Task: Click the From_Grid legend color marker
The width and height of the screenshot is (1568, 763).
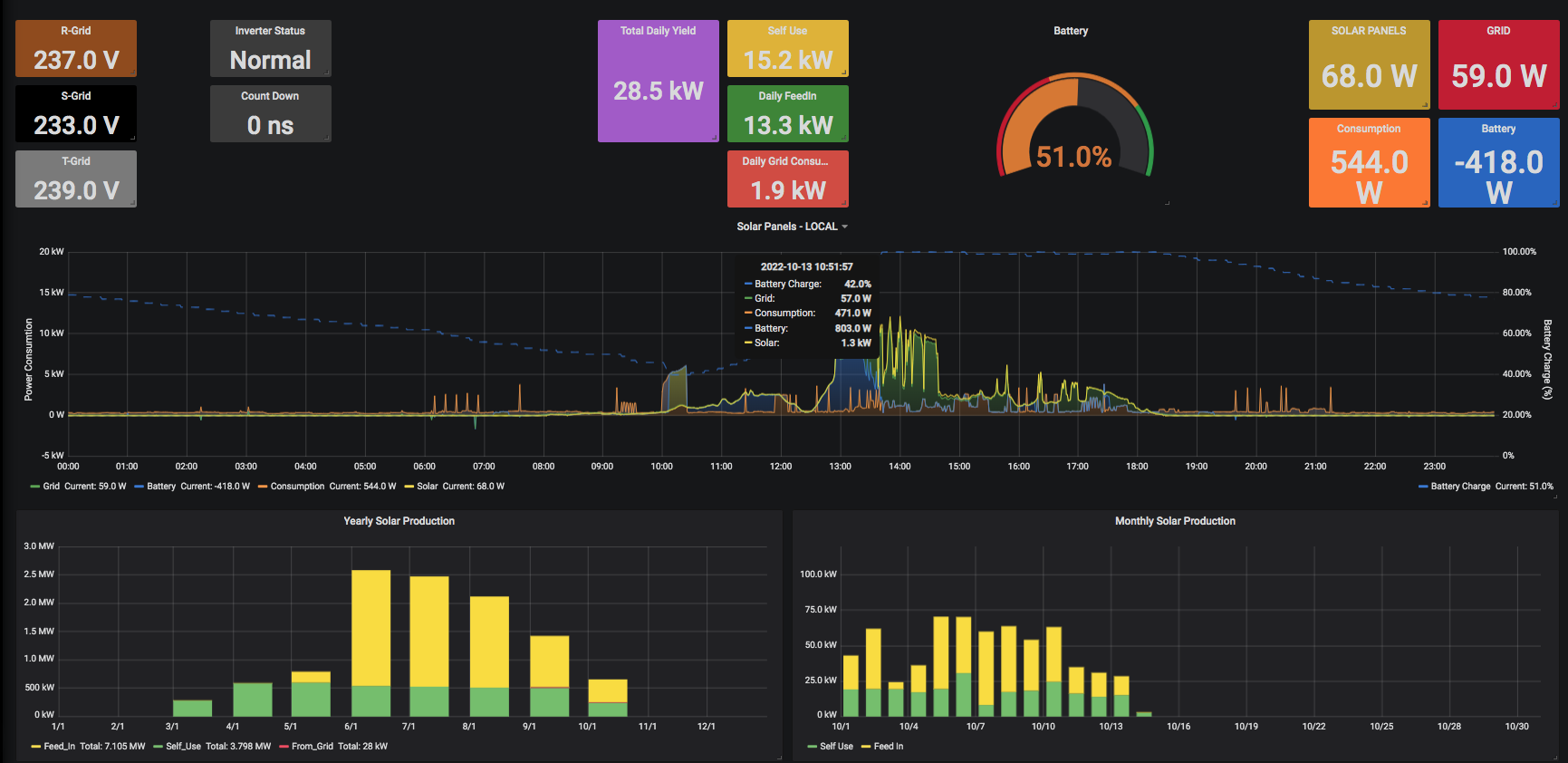Action: tap(284, 747)
